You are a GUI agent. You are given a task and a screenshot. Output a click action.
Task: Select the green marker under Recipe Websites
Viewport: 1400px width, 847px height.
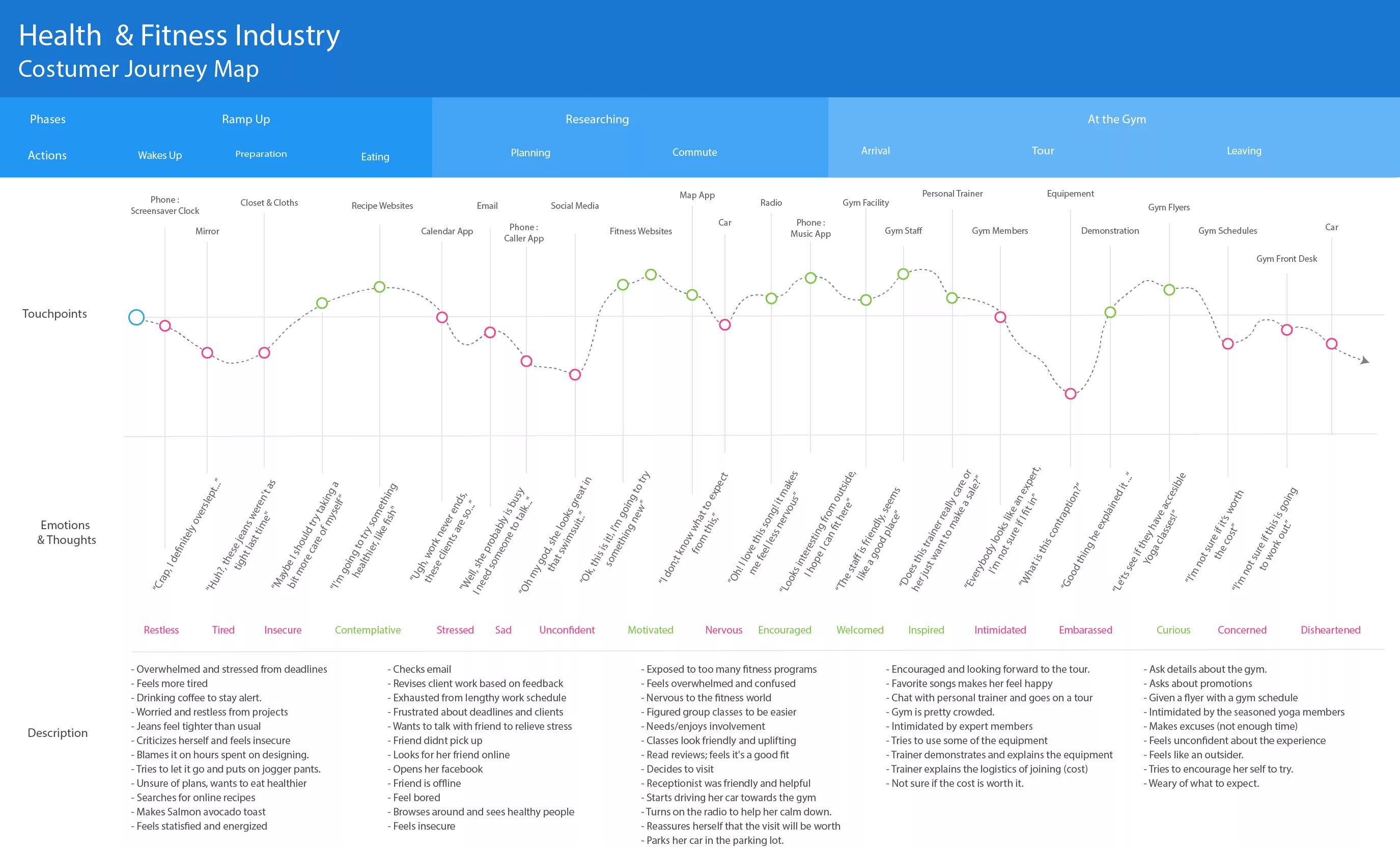[380, 287]
